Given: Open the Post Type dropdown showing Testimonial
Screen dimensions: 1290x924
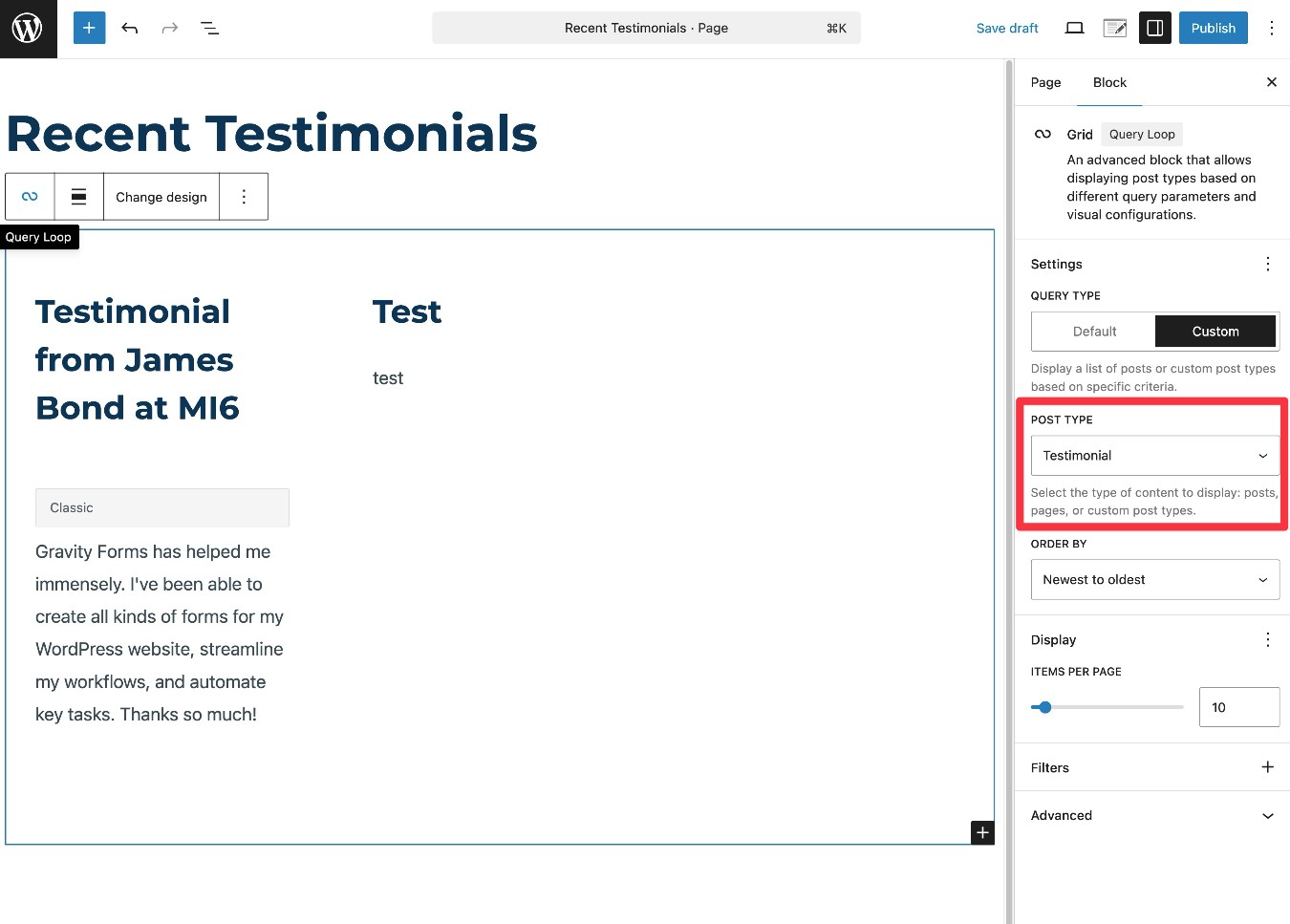Looking at the screenshot, I should [1154, 456].
